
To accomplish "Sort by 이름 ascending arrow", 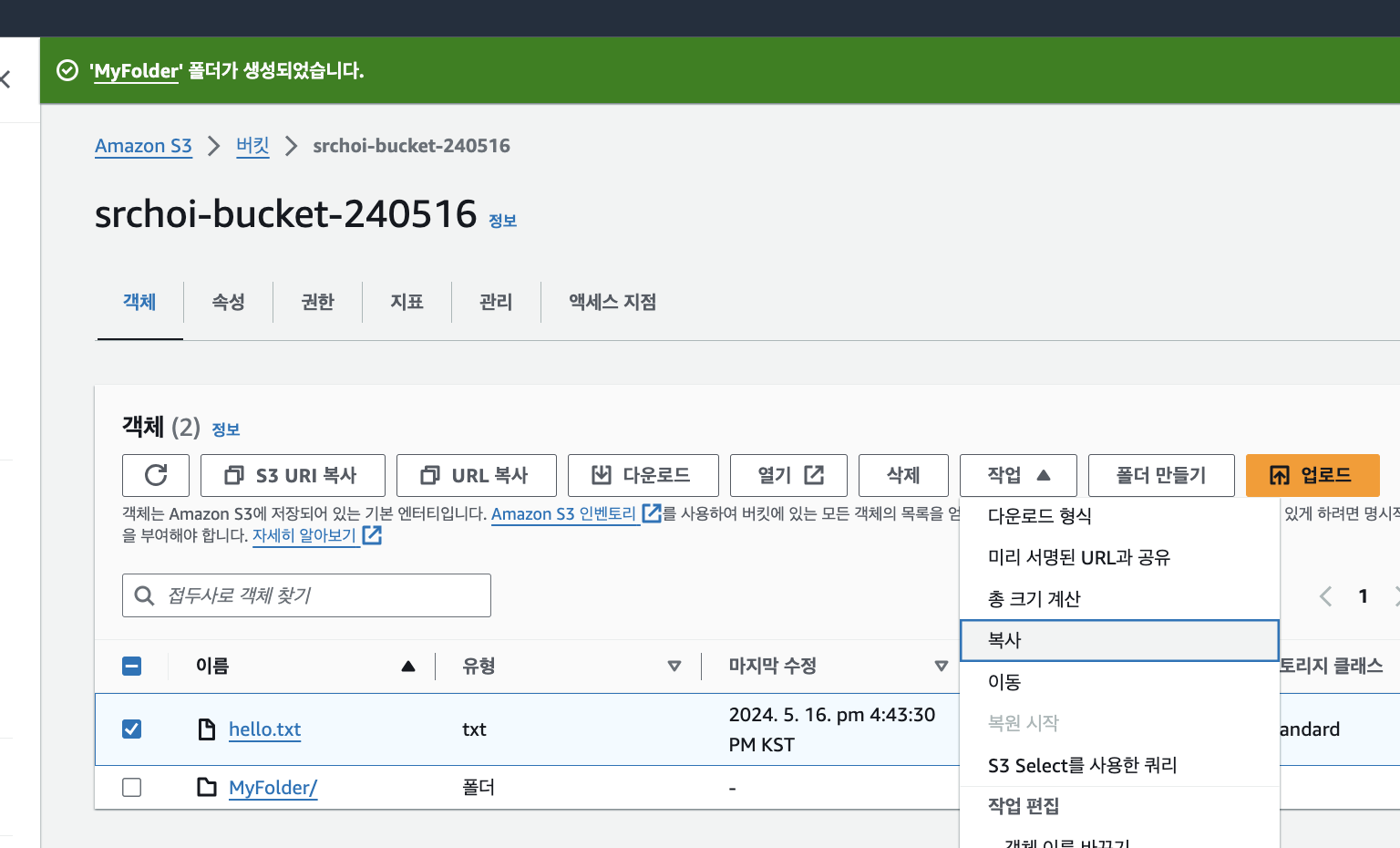I will click(x=408, y=667).
